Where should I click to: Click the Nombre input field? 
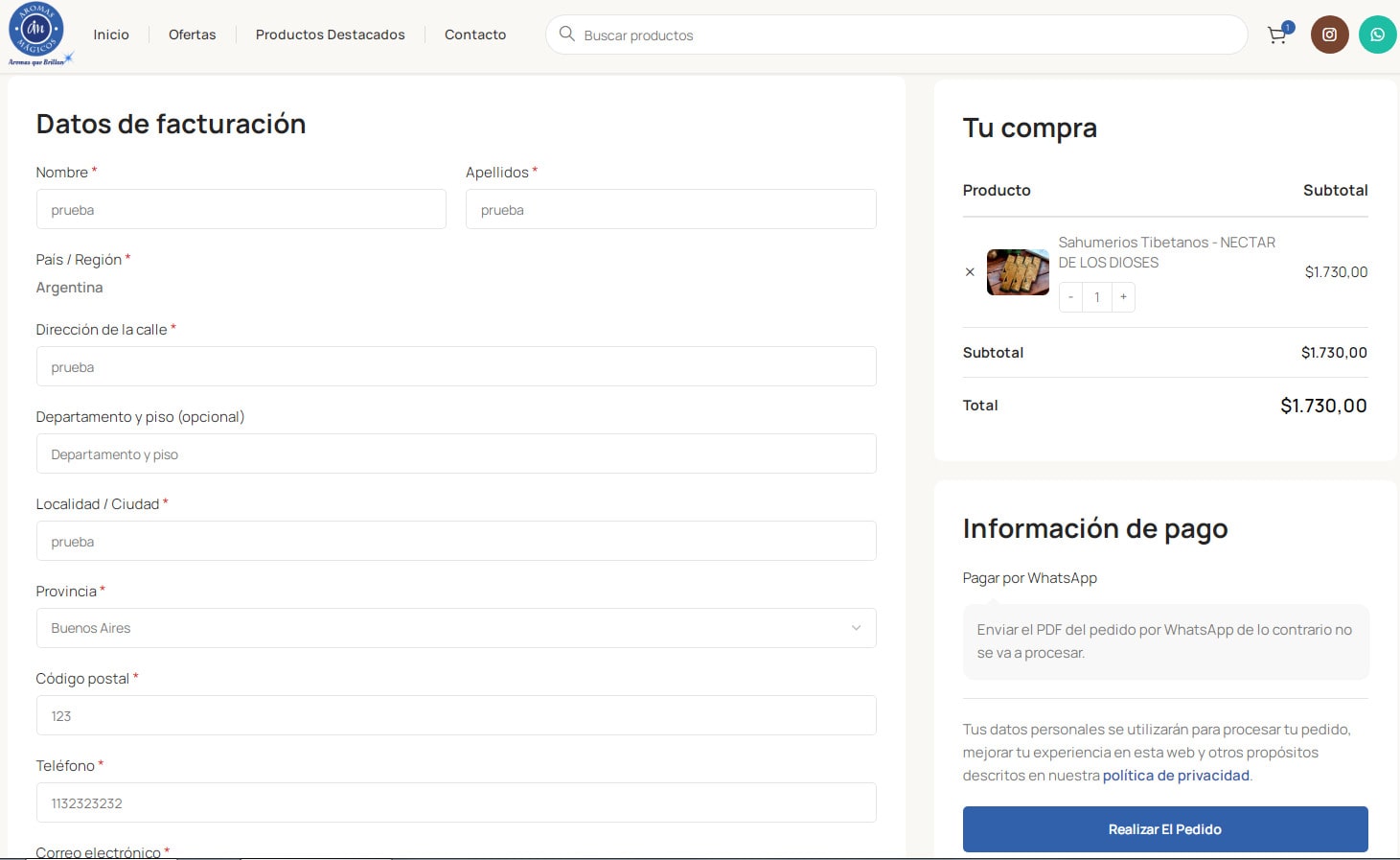[241, 210]
